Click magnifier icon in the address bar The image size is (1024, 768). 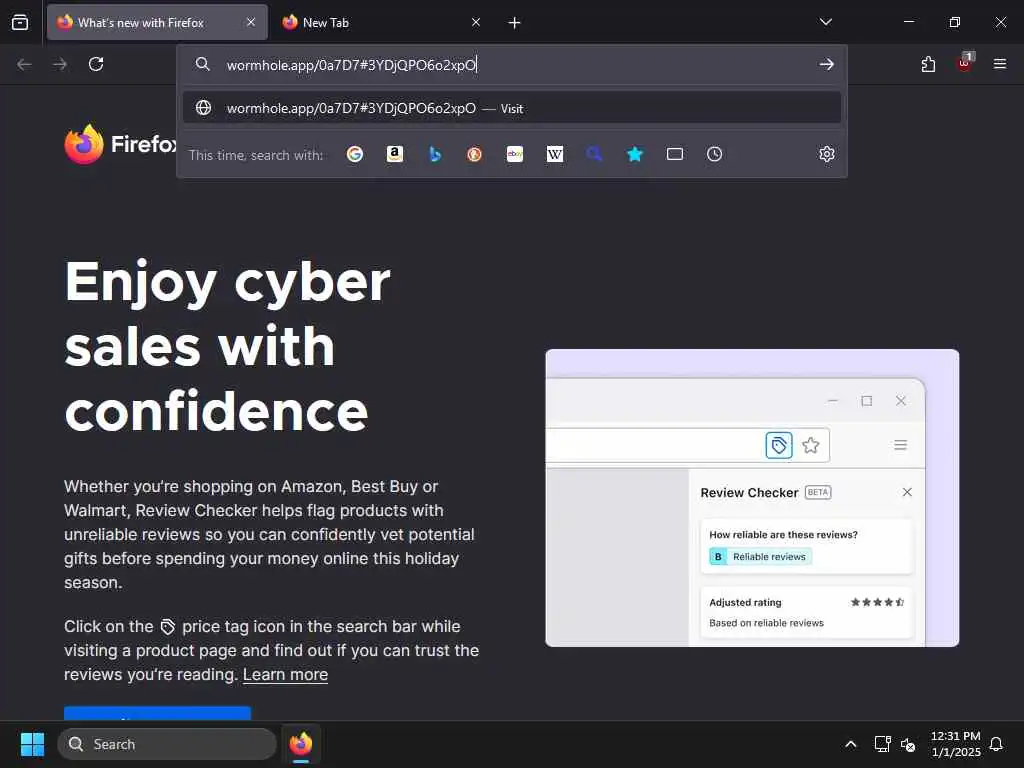click(203, 64)
